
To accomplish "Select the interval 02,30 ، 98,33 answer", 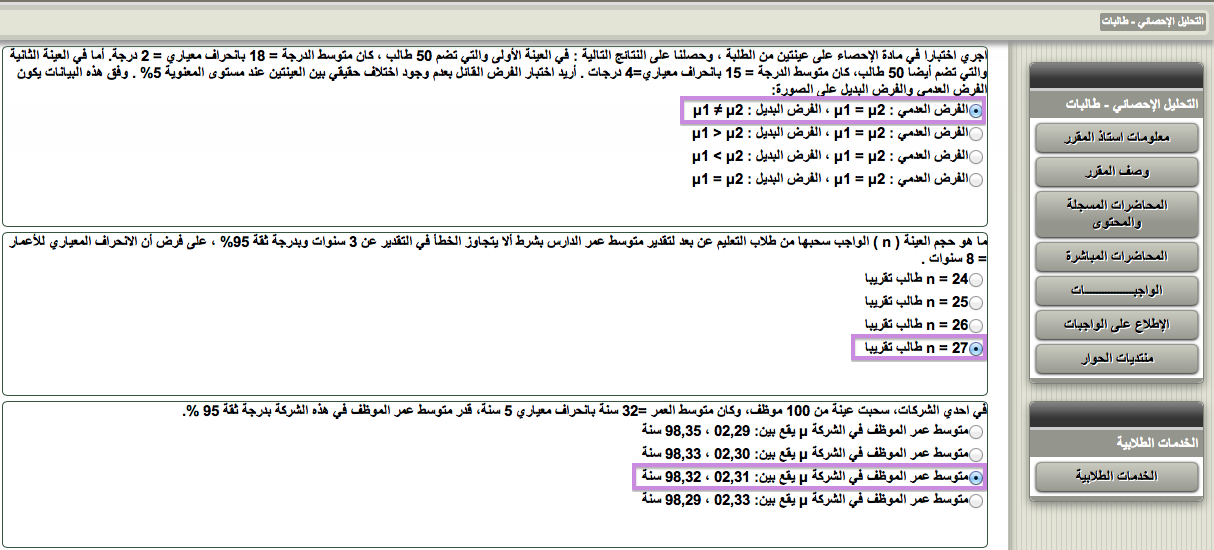I will (x=976, y=454).
